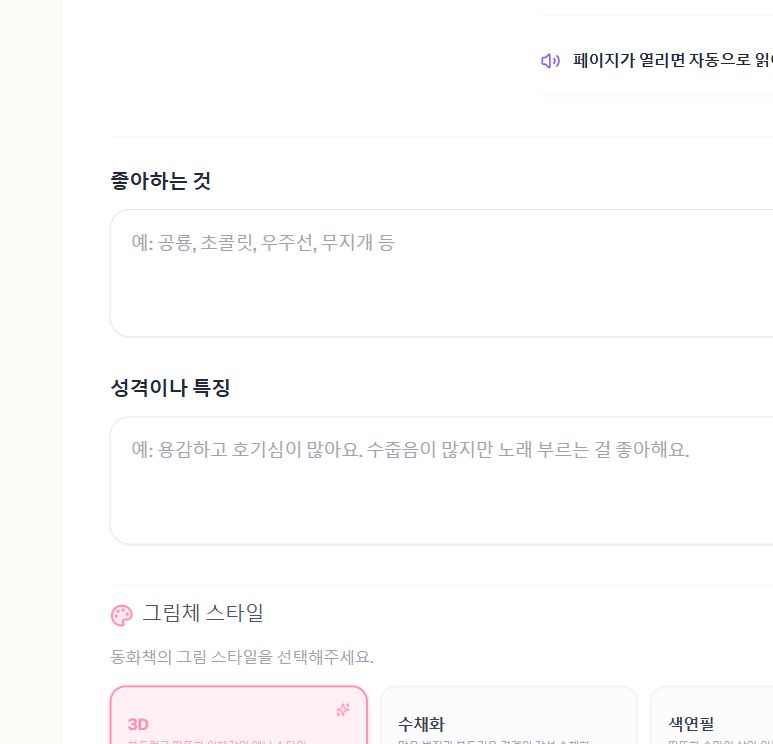Click the pink description under 3D
This screenshot has width=773, height=744.
pyautogui.click(x=217, y=741)
